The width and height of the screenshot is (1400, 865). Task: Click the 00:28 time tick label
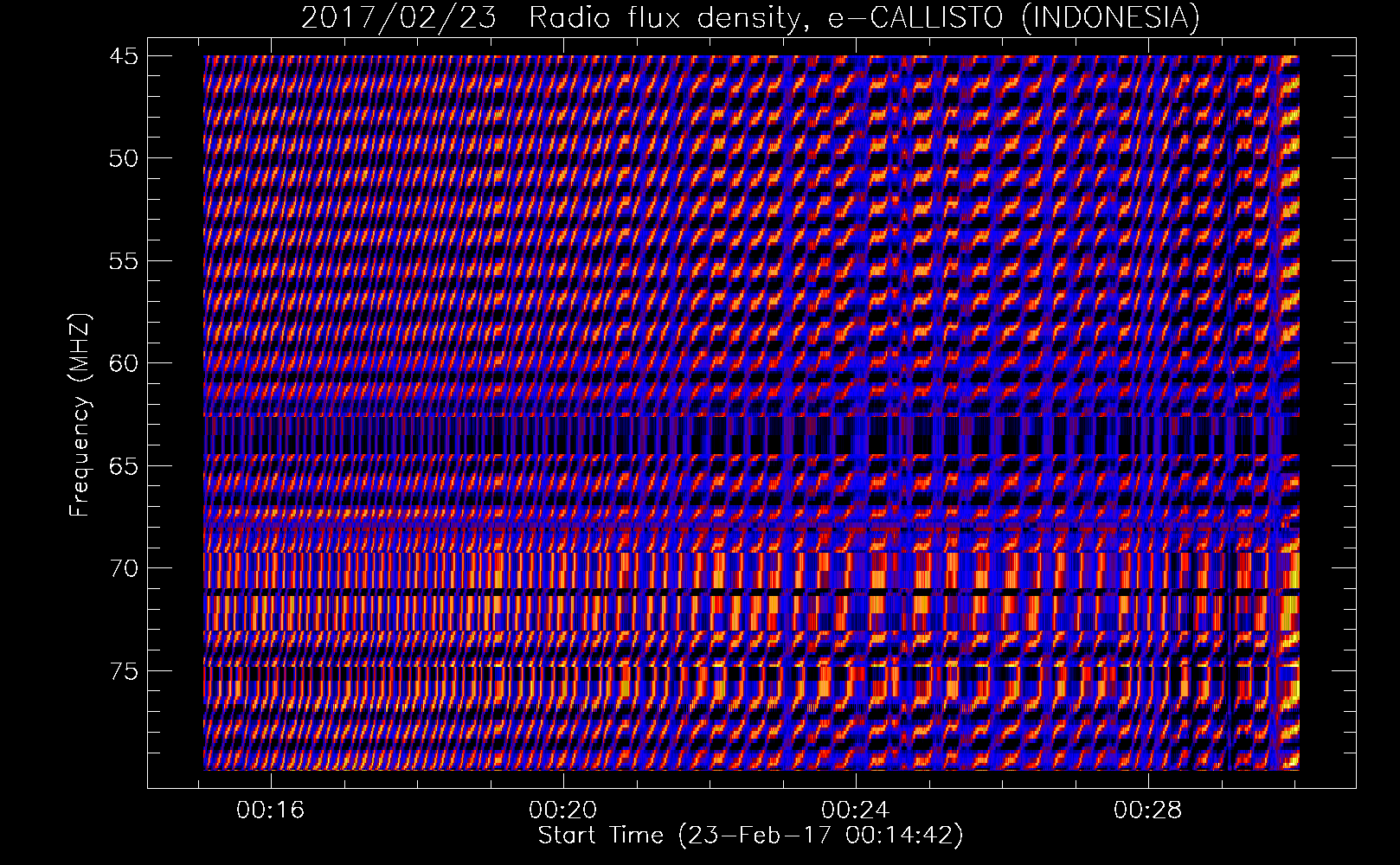point(1148,810)
